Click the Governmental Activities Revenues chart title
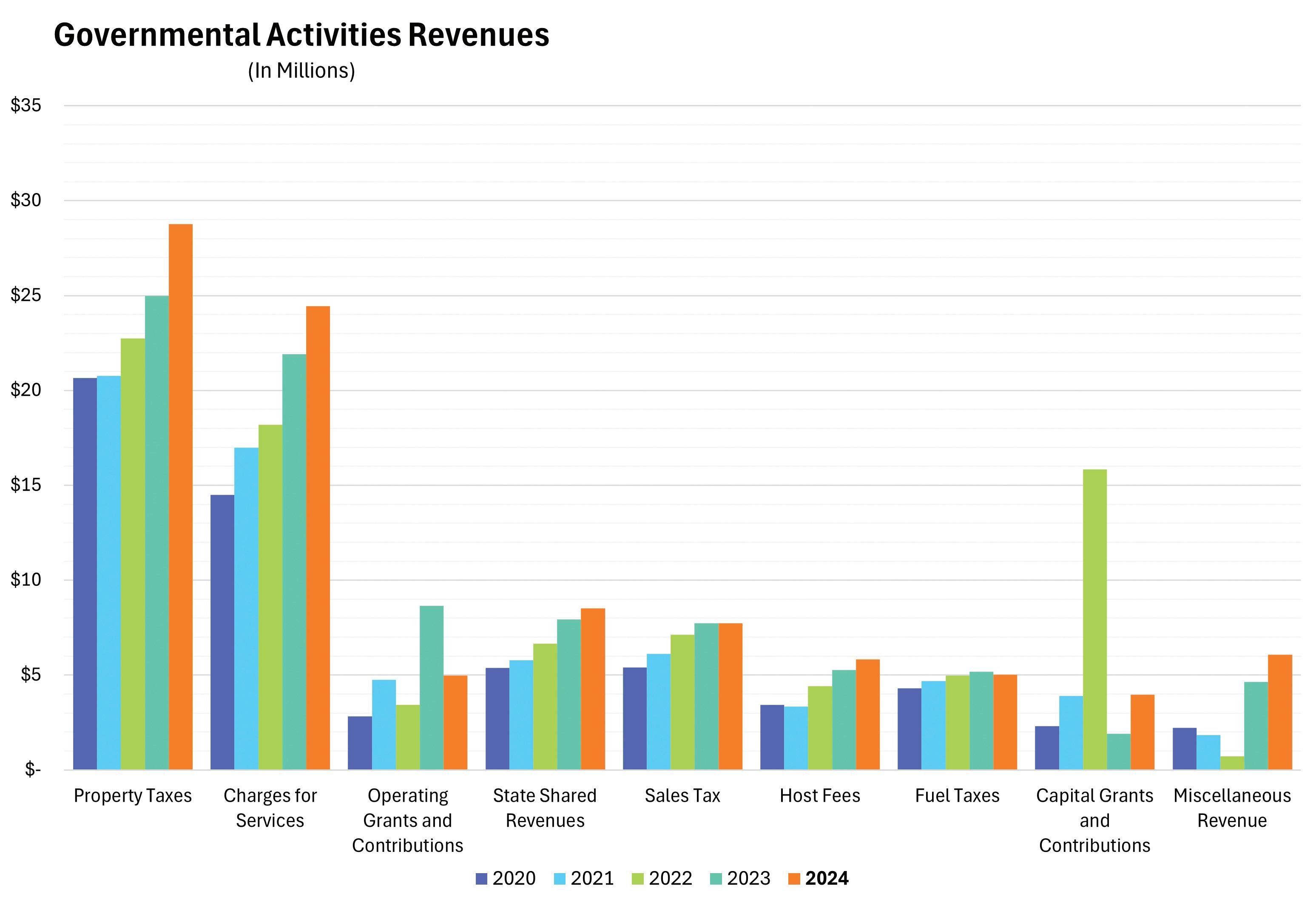The height and width of the screenshot is (908, 1316). coord(301,35)
